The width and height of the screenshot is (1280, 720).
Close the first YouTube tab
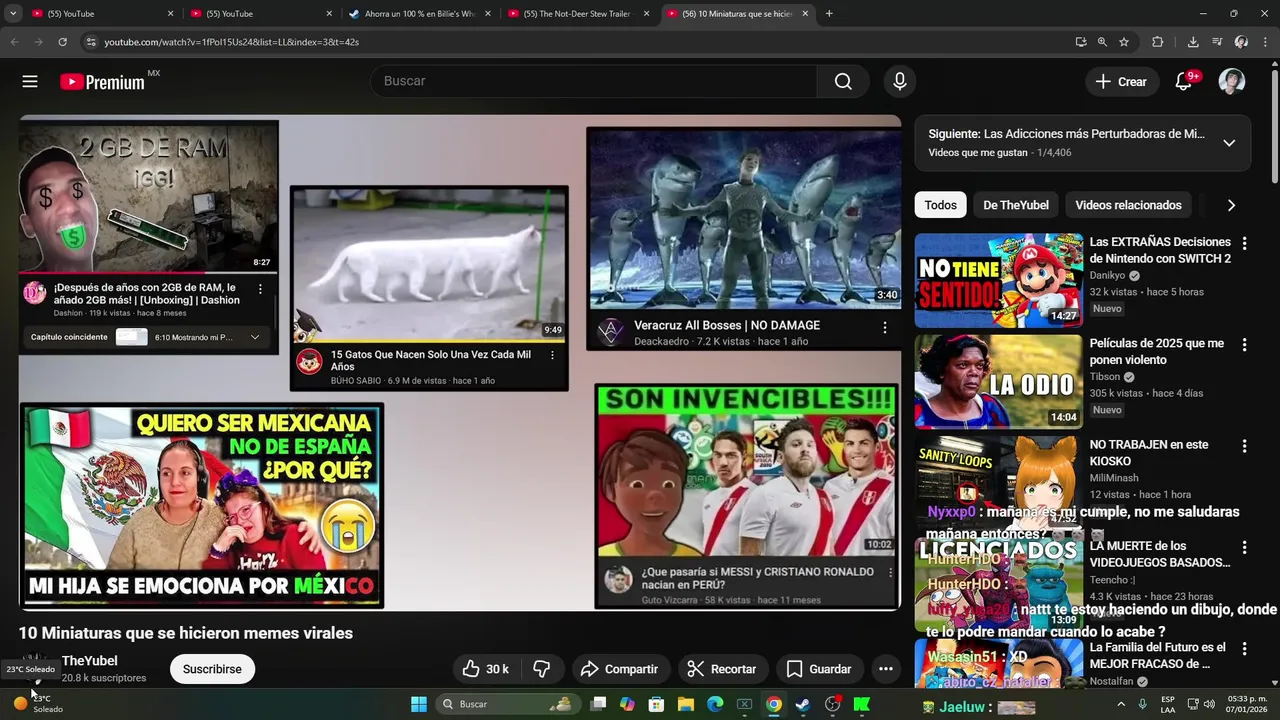(x=170, y=14)
